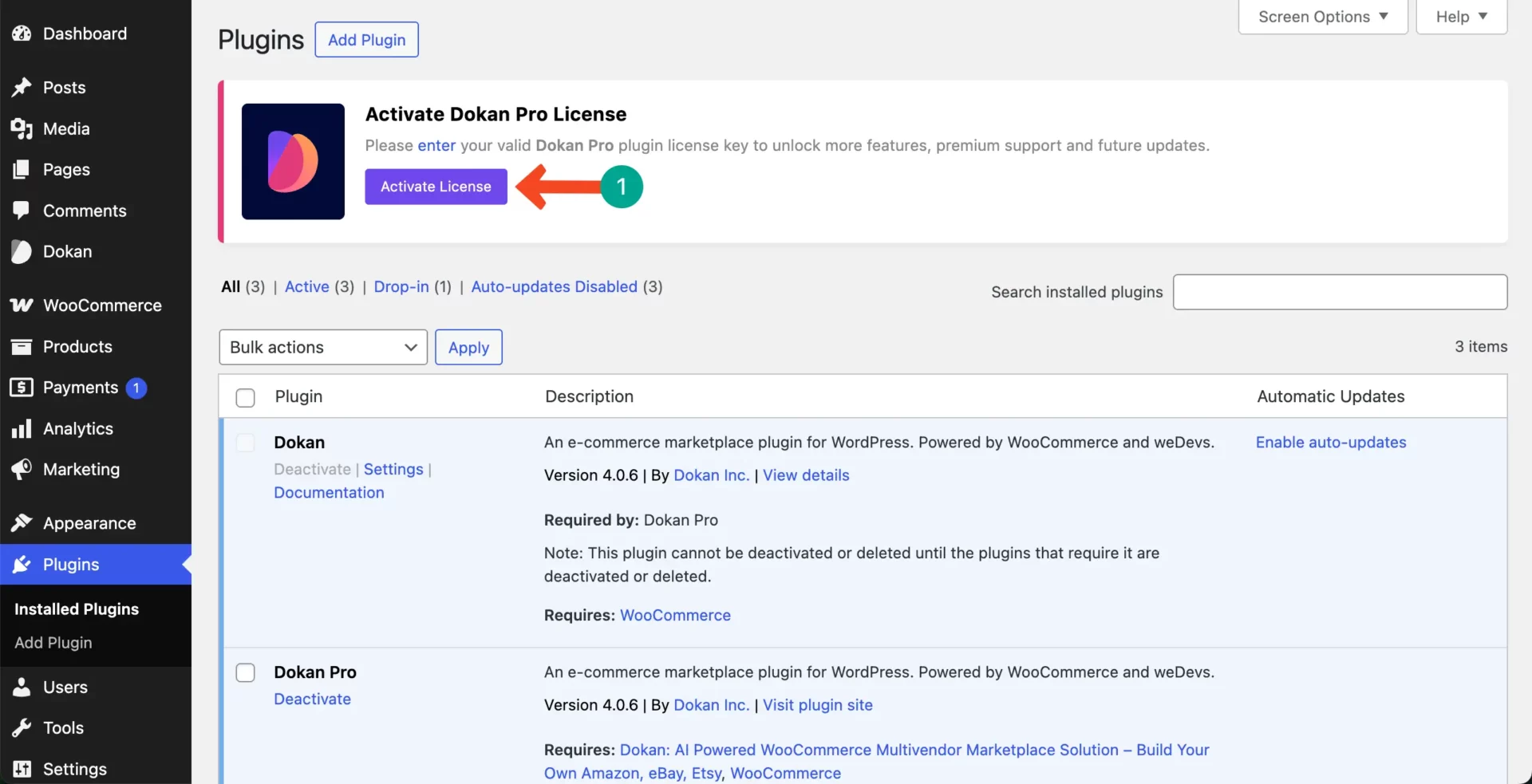Click the Activate License button
Image resolution: width=1532 pixels, height=784 pixels.
point(436,187)
